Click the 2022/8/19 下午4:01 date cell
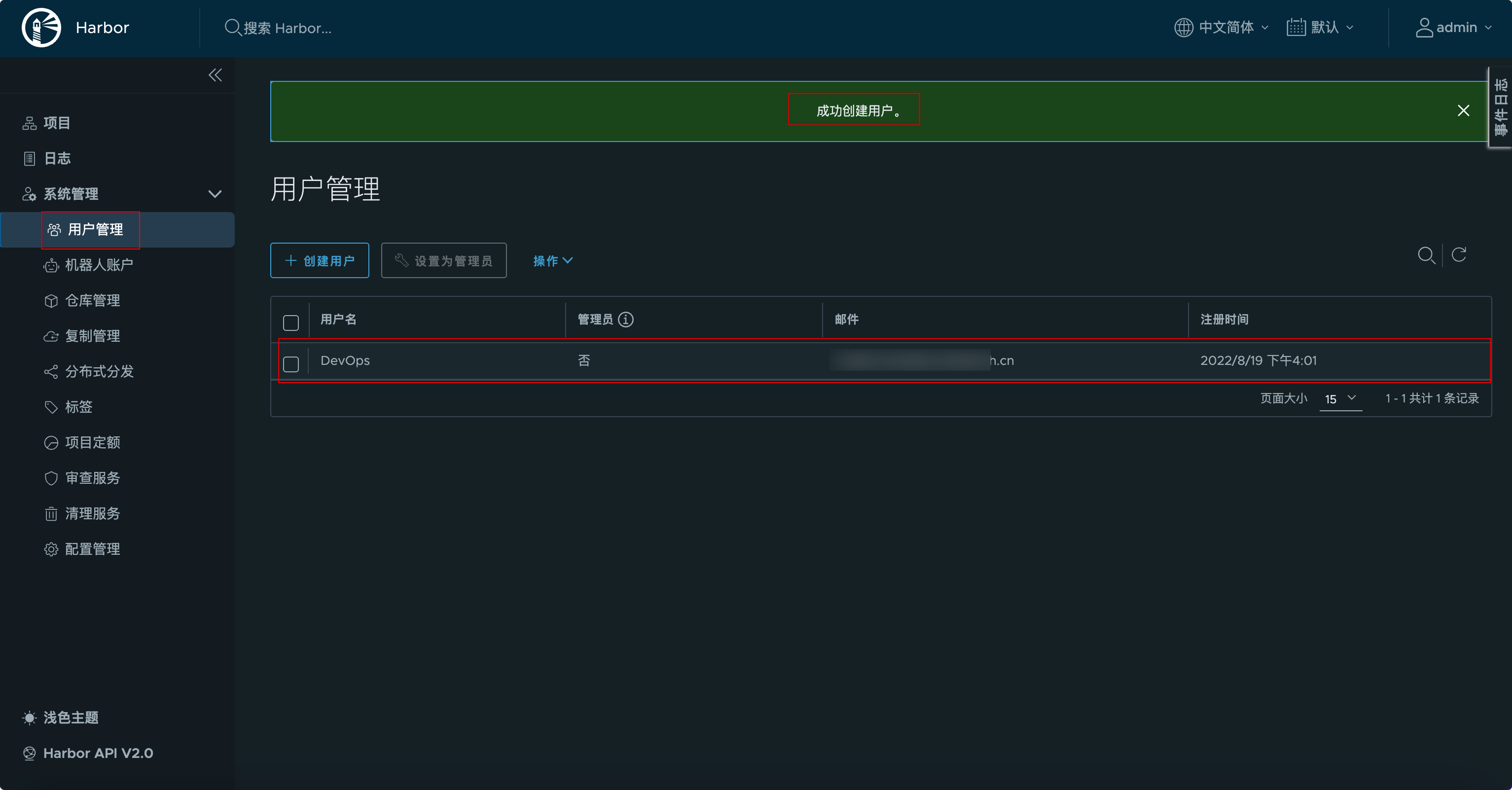This screenshot has width=1512, height=790. 1258,360
